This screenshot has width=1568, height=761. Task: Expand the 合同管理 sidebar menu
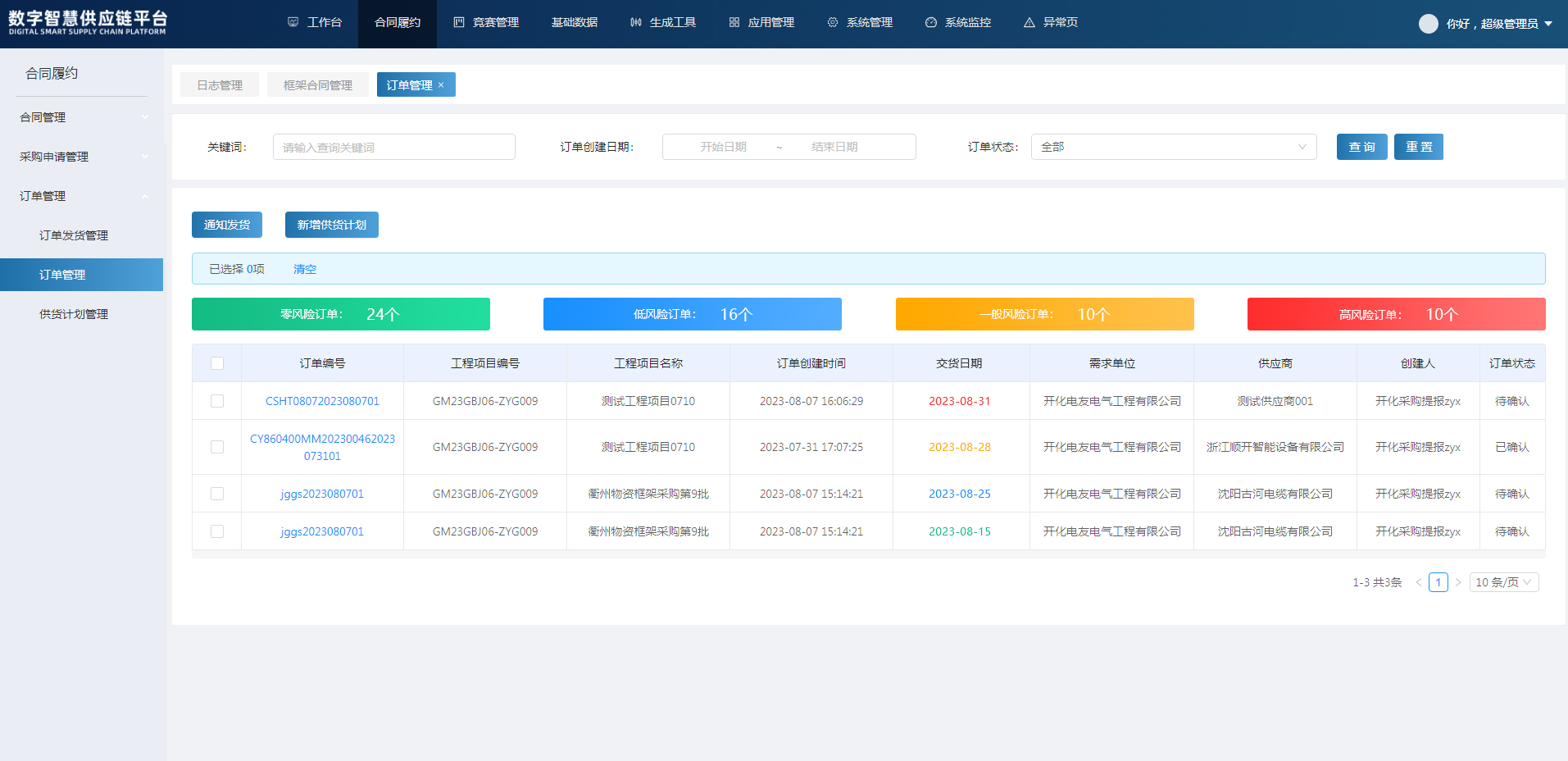pos(82,117)
